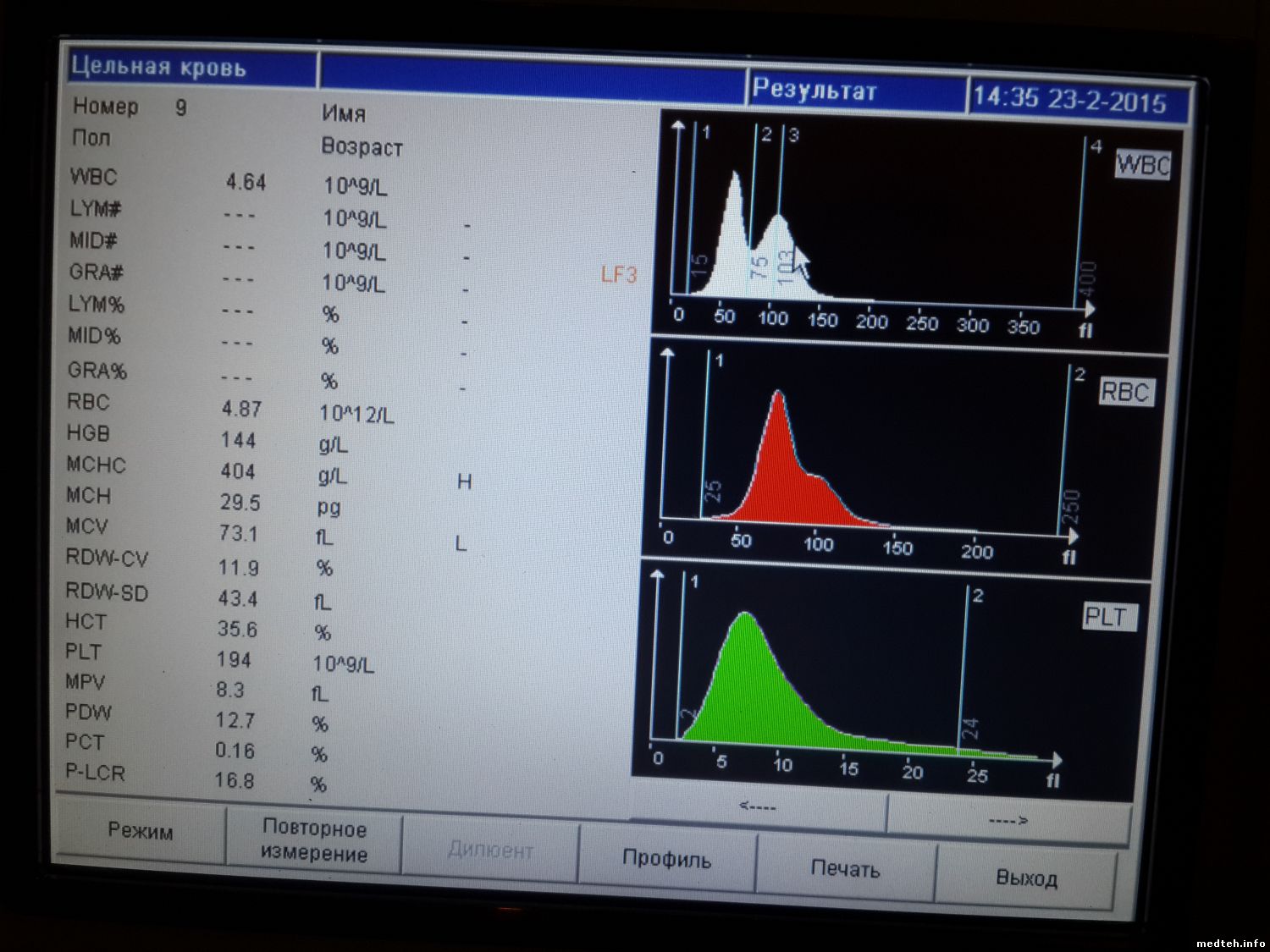Viewport: 1270px width, 952px height.
Task: Select the greyed-out Дилюент button
Action: pos(490,850)
